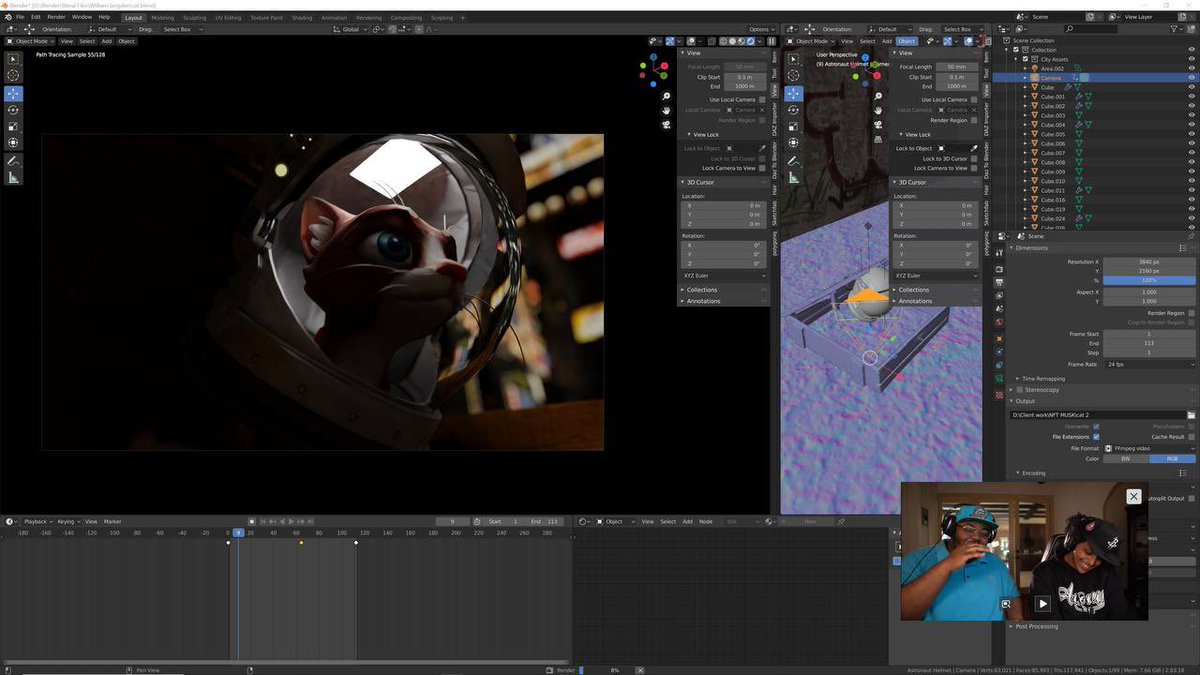Hide the Camera object via eye icon

click(x=1191, y=78)
